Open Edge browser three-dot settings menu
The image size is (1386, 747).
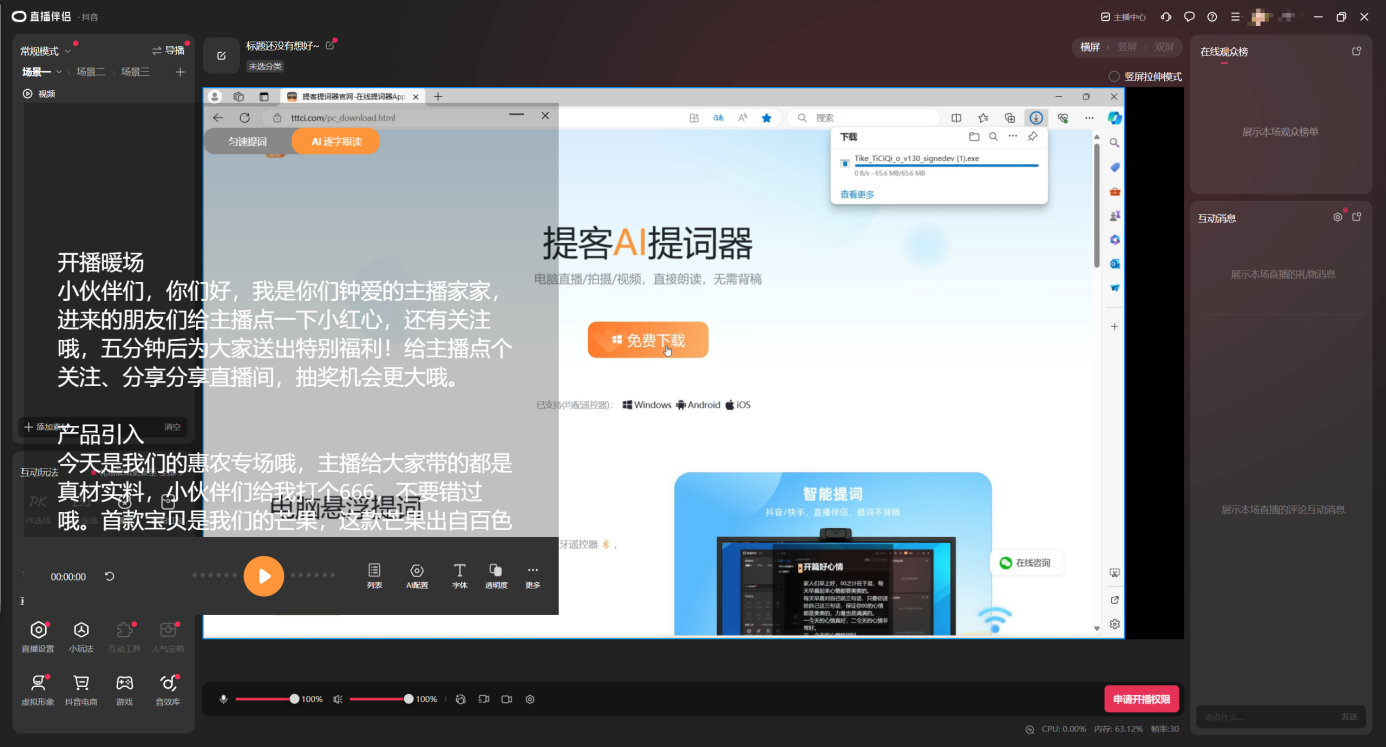click(1089, 118)
